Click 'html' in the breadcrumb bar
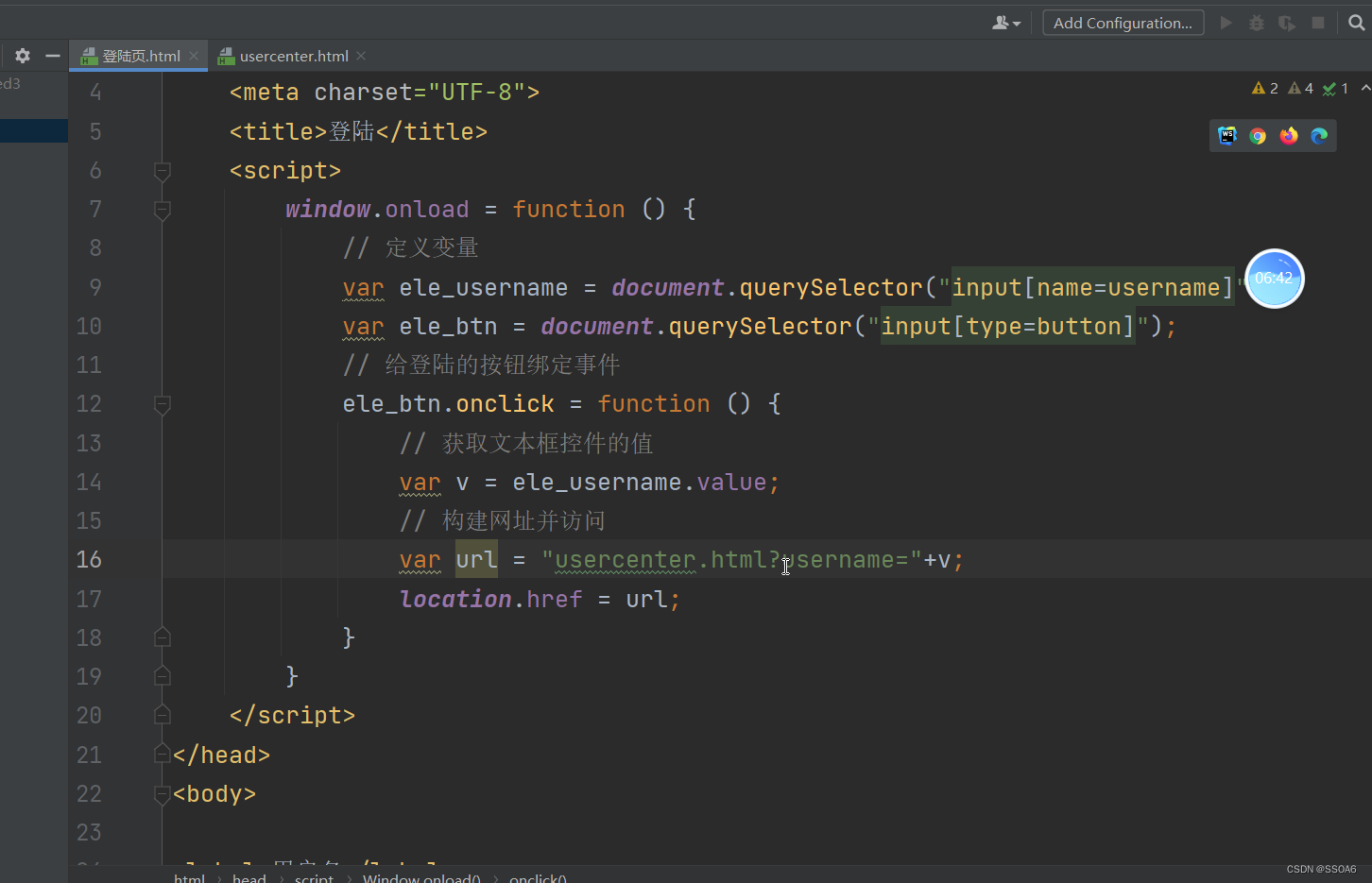Image resolution: width=1372 pixels, height=883 pixels. tap(189, 877)
